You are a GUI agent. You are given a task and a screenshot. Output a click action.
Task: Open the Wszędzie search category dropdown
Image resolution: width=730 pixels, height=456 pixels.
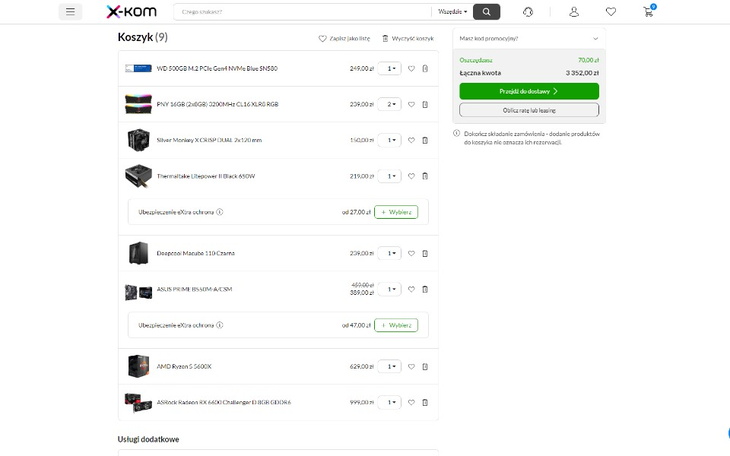pos(452,12)
